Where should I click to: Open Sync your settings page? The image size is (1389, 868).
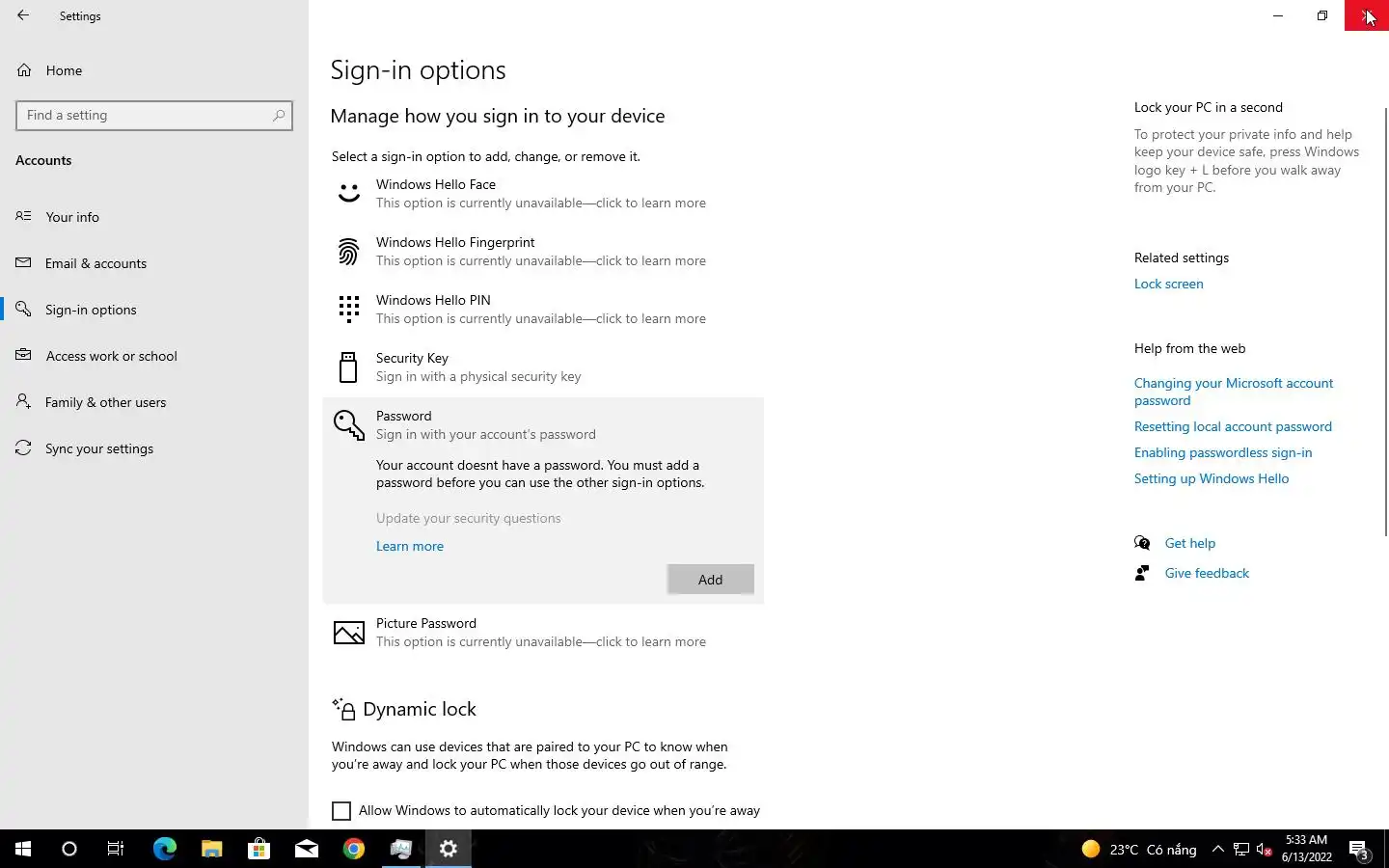coord(98,448)
